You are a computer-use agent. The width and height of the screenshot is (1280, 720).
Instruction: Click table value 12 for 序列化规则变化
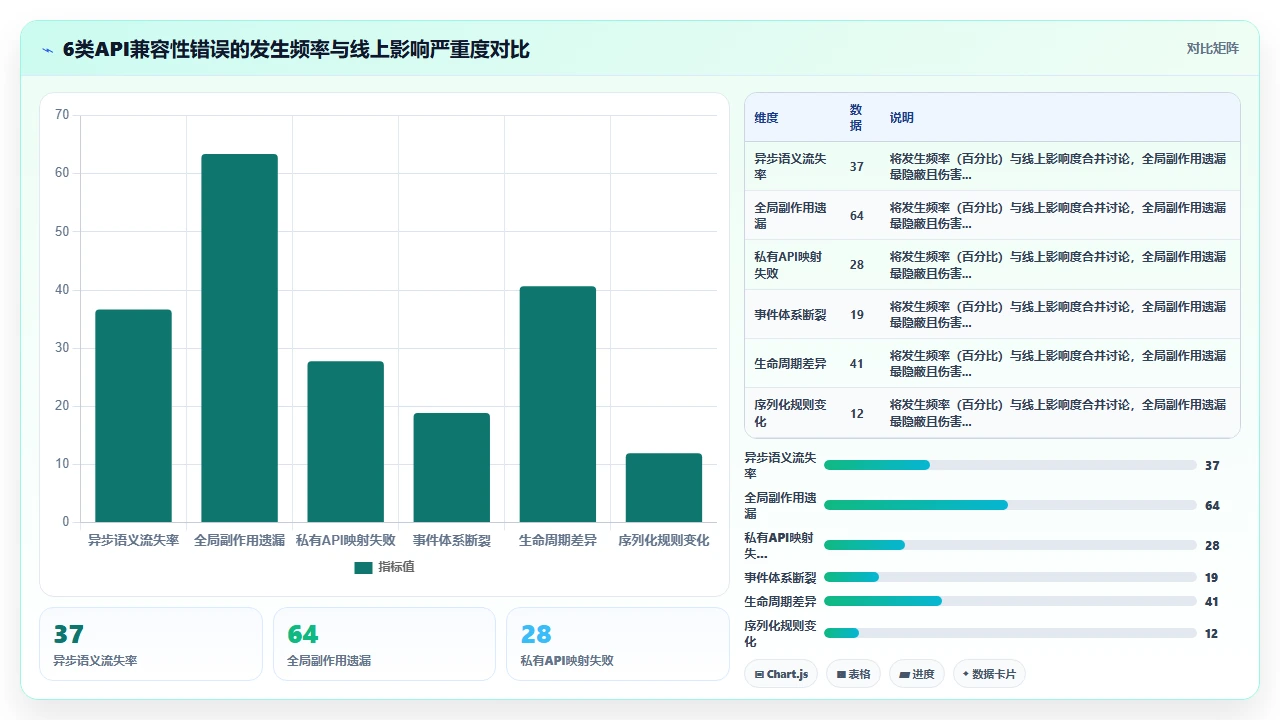click(857, 413)
